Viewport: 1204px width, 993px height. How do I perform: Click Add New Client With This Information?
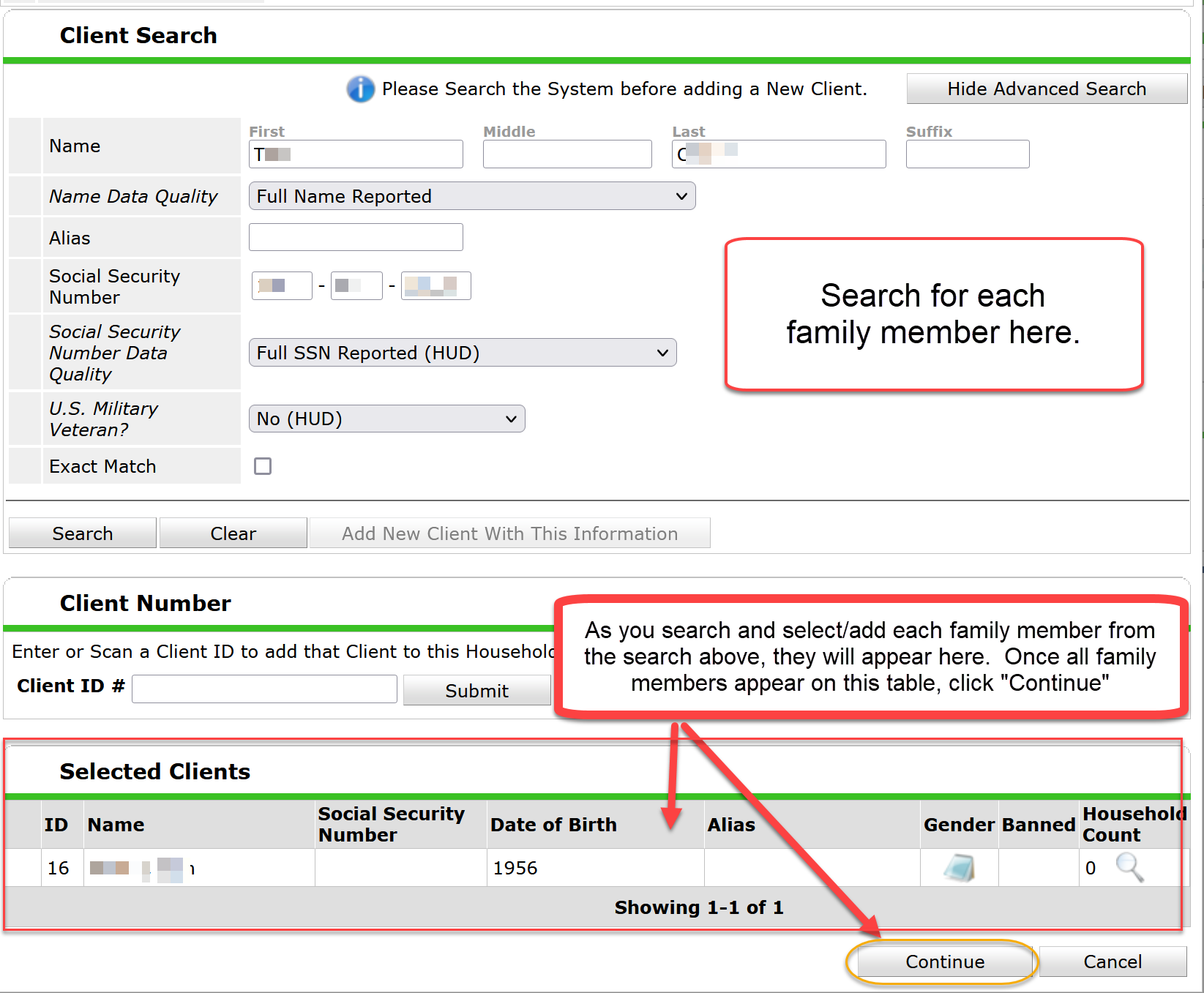510,533
